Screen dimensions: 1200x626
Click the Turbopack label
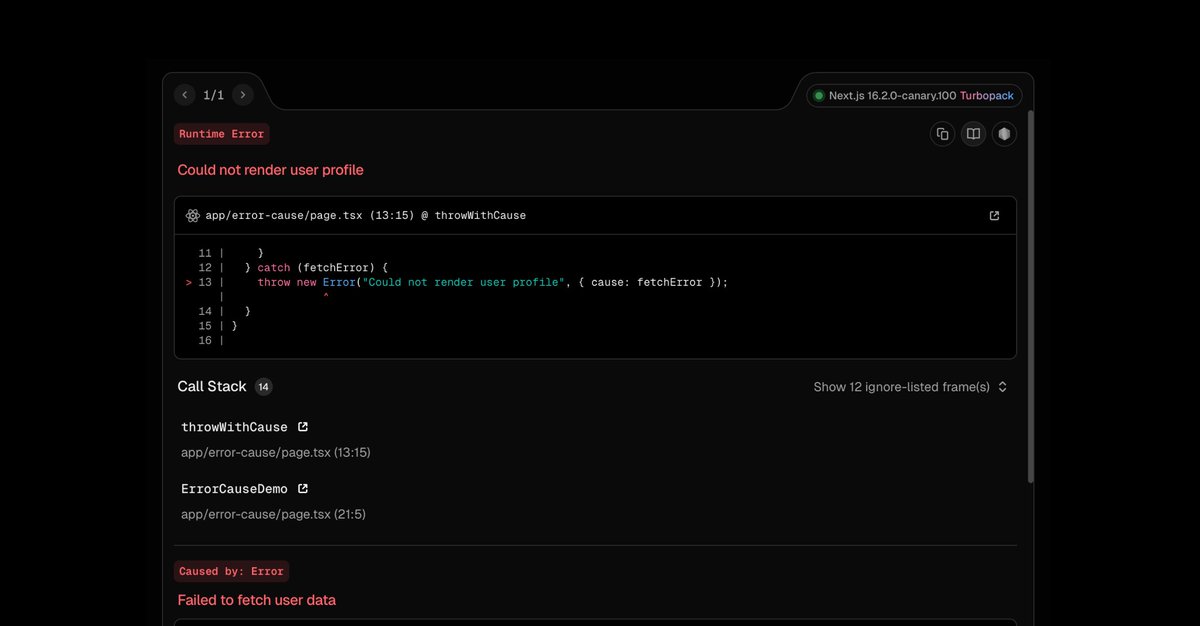tap(987, 96)
